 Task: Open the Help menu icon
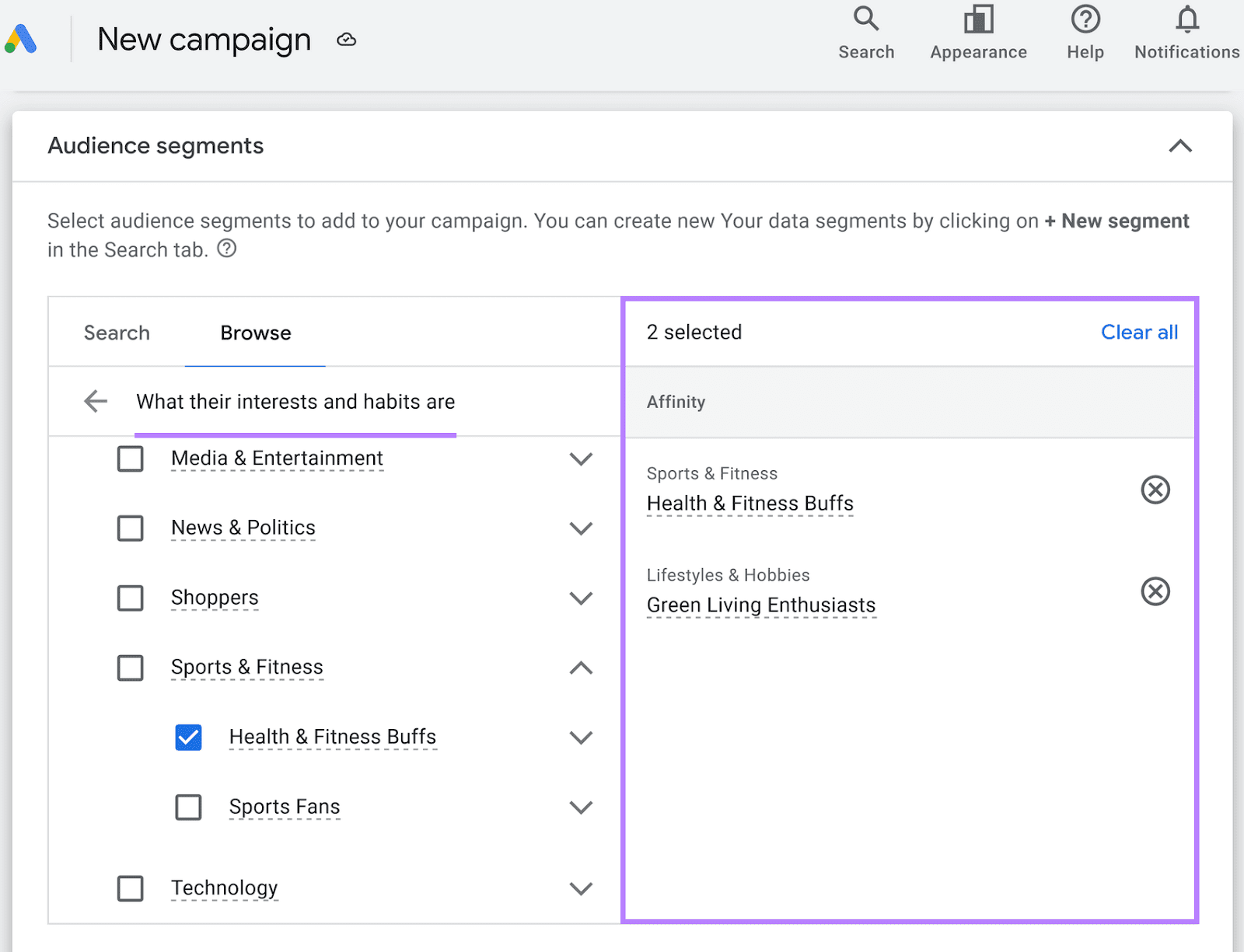coord(1084,31)
